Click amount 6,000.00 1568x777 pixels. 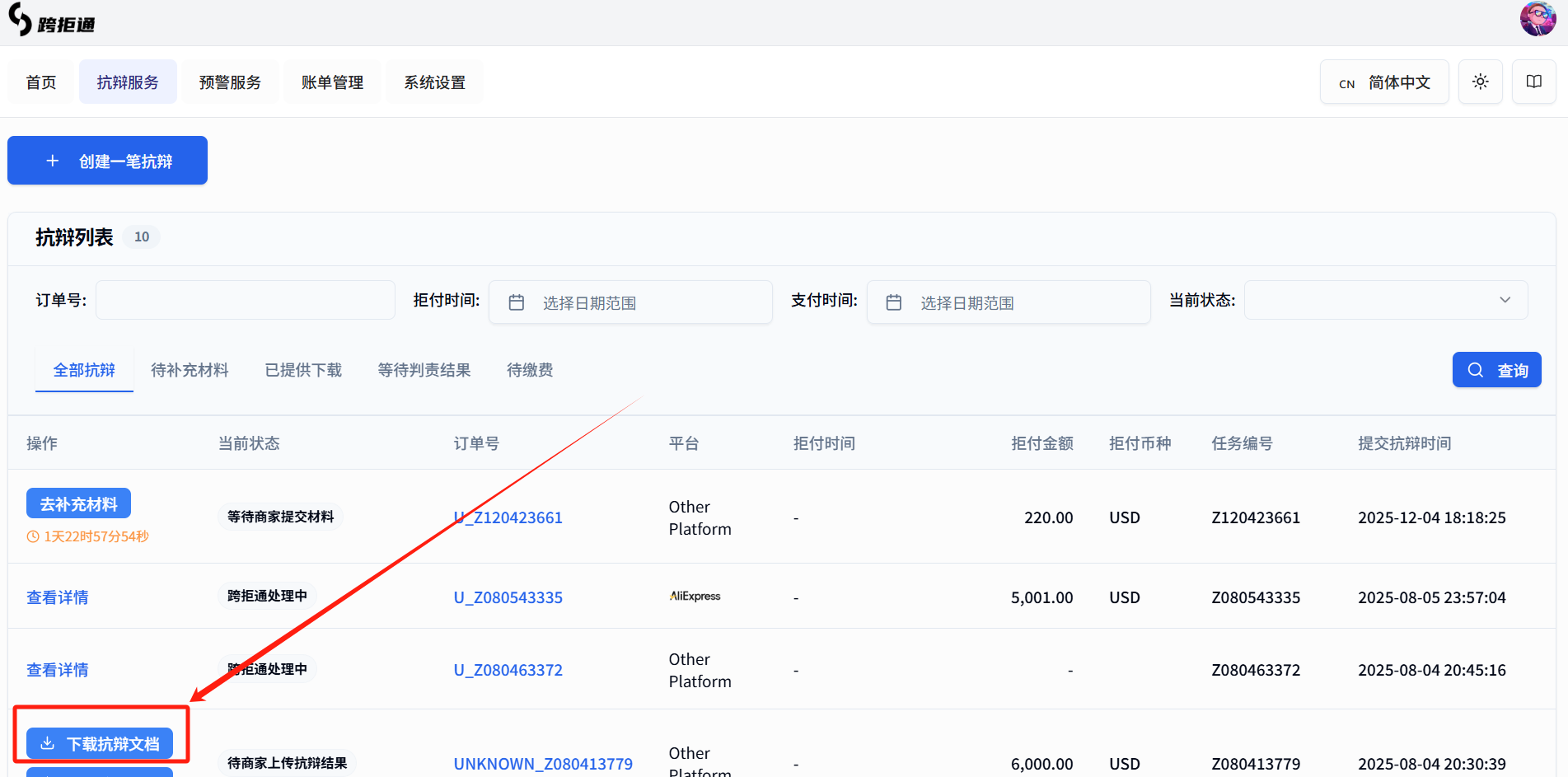(1041, 764)
